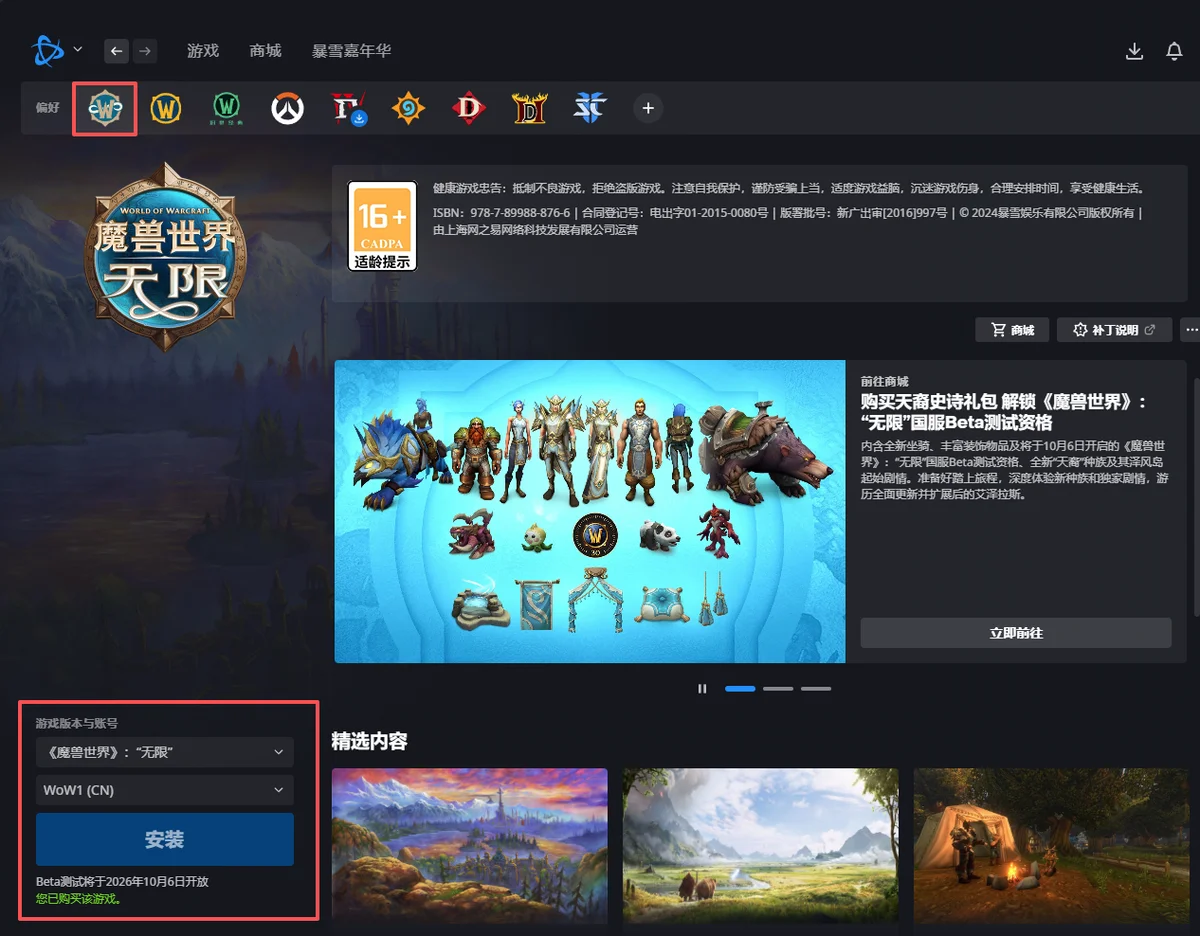Click the 16+ CADPA age rating badge
Image resolution: width=1200 pixels, height=936 pixels.
click(x=382, y=226)
